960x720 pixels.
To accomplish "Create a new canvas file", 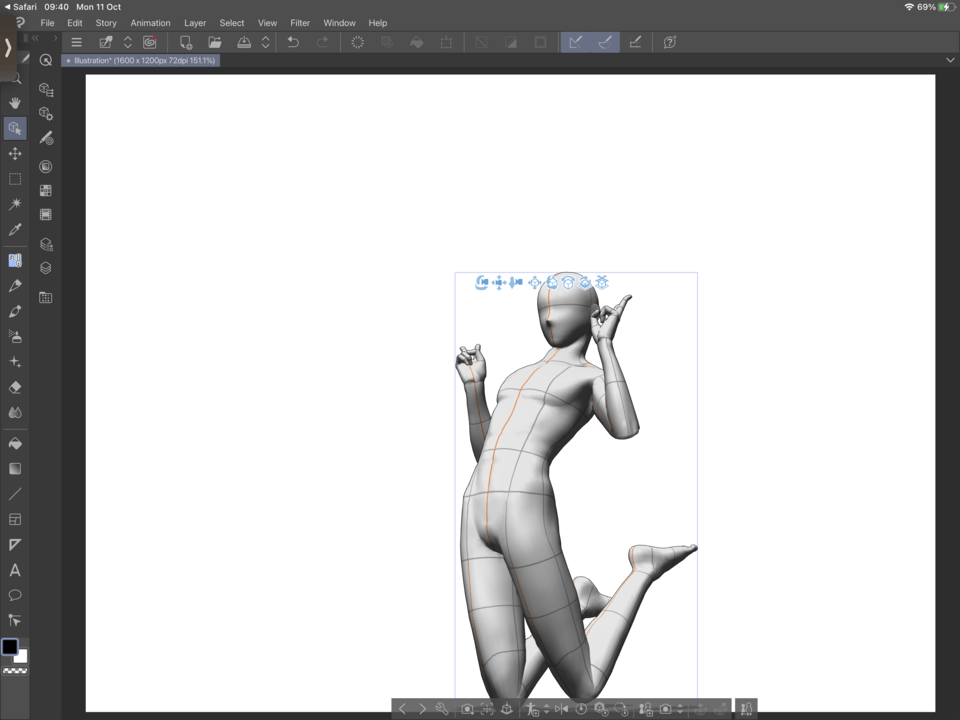I will click(x=186, y=42).
